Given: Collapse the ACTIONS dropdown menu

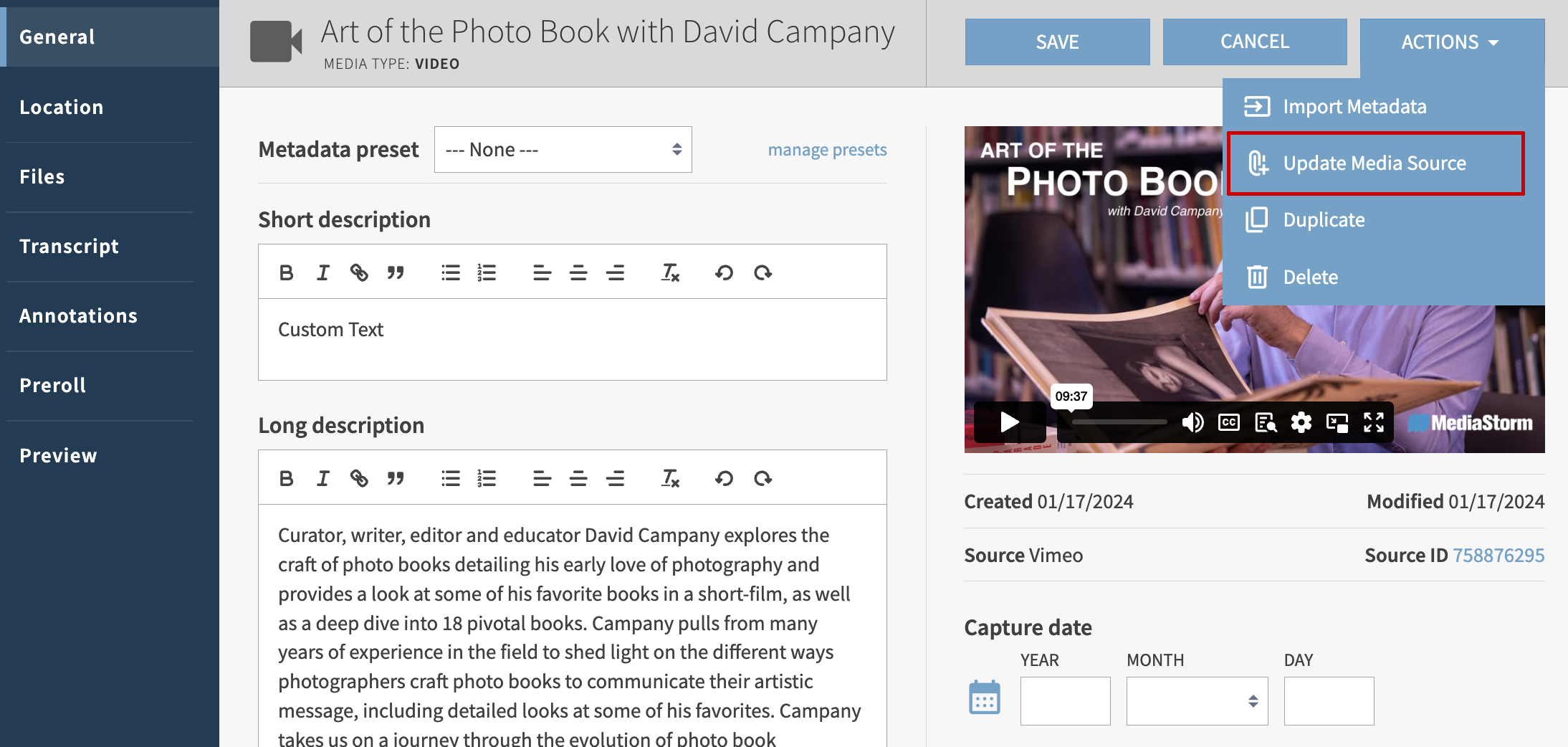Looking at the screenshot, I should pos(1450,42).
